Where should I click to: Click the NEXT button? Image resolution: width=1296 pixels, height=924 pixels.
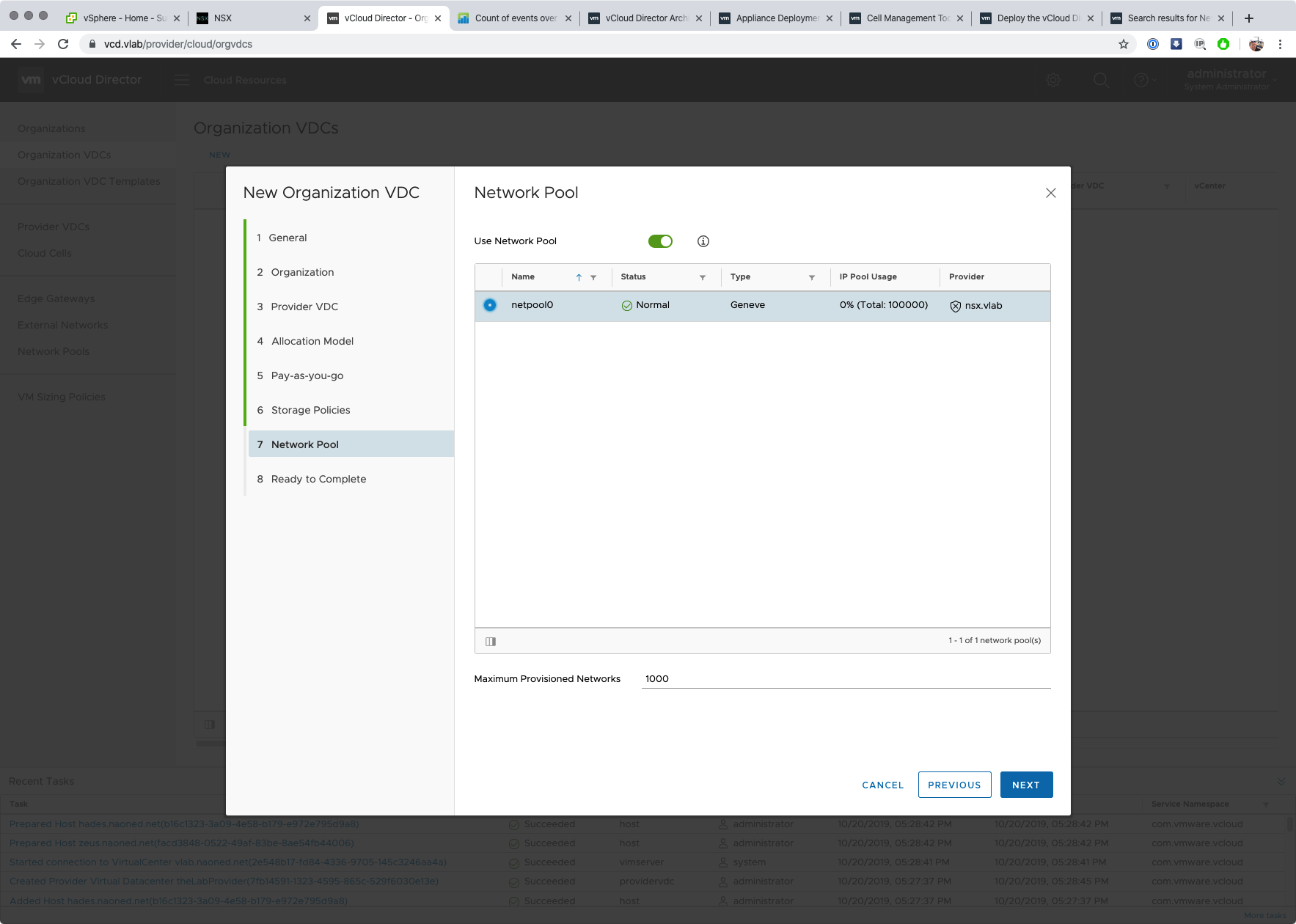point(1025,785)
